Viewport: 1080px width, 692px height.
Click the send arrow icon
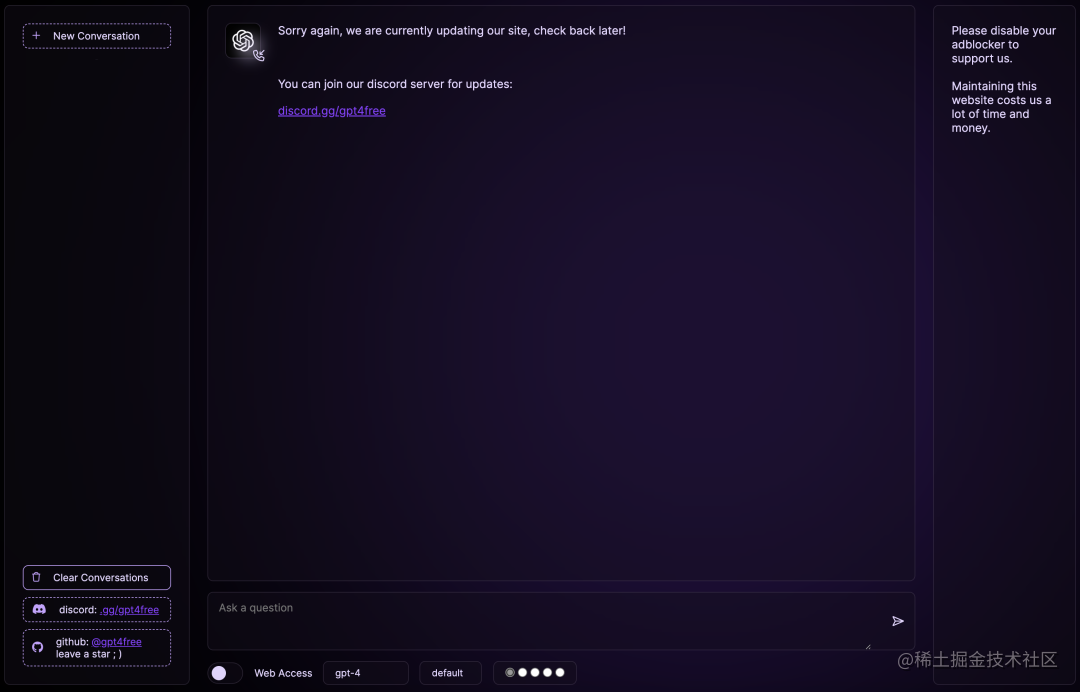coord(897,621)
